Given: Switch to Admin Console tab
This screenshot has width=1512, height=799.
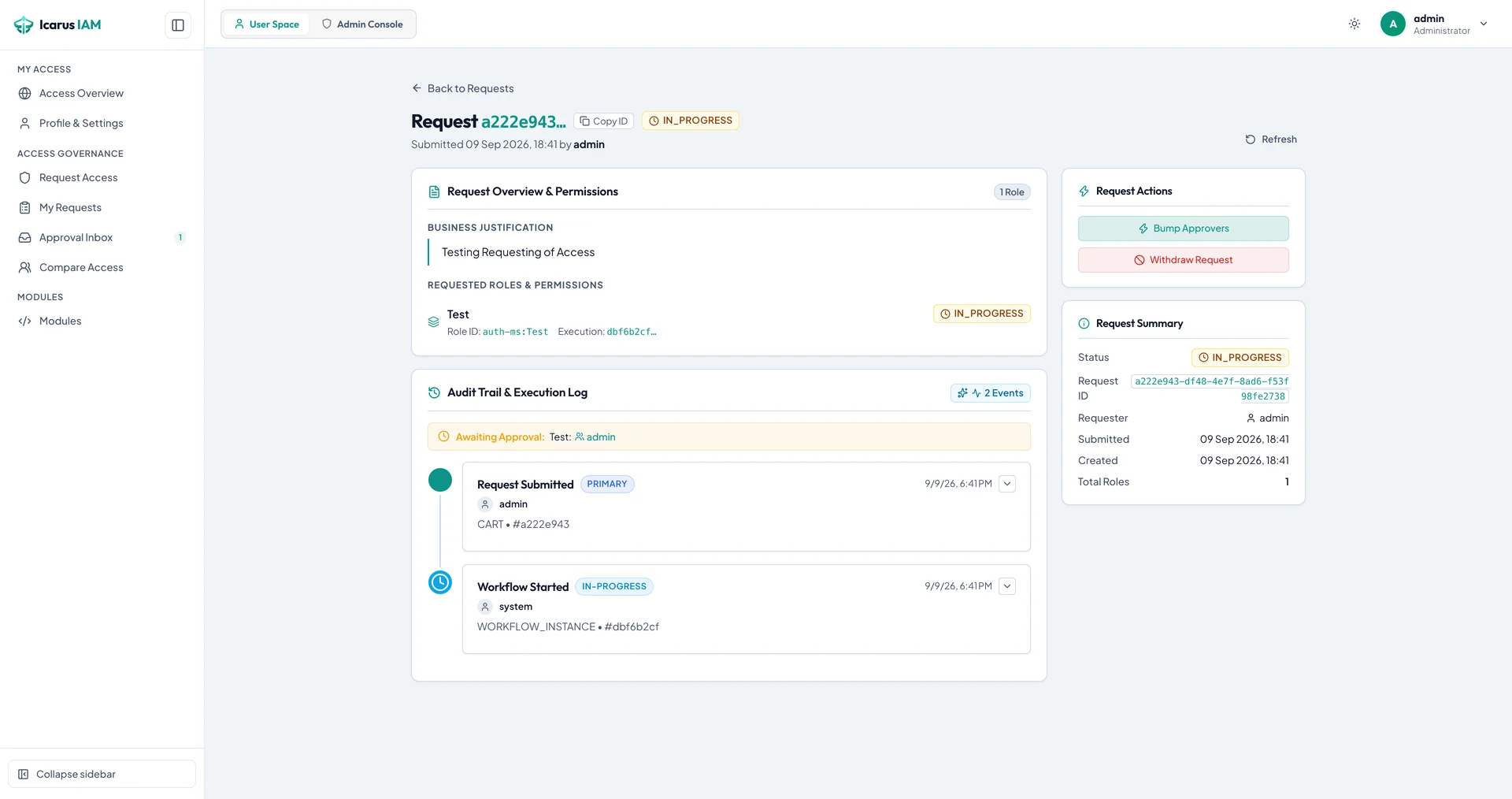Looking at the screenshot, I should point(362,24).
